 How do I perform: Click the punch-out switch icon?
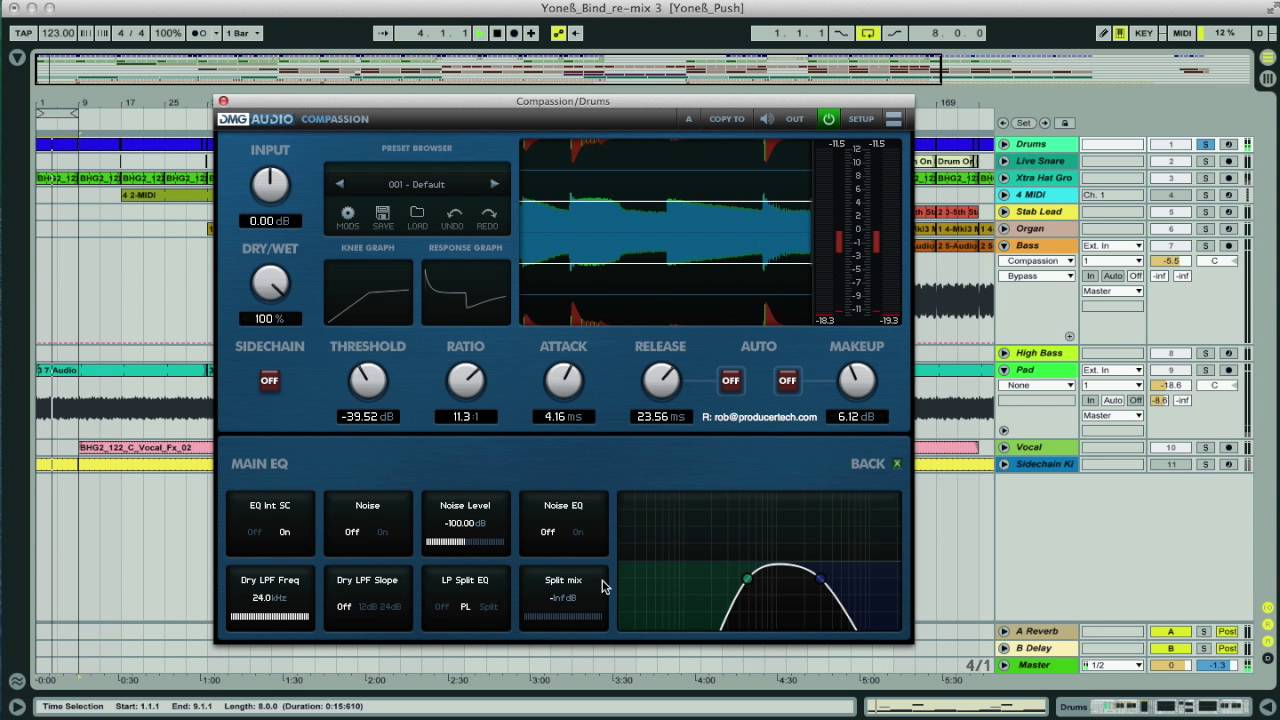(x=893, y=33)
